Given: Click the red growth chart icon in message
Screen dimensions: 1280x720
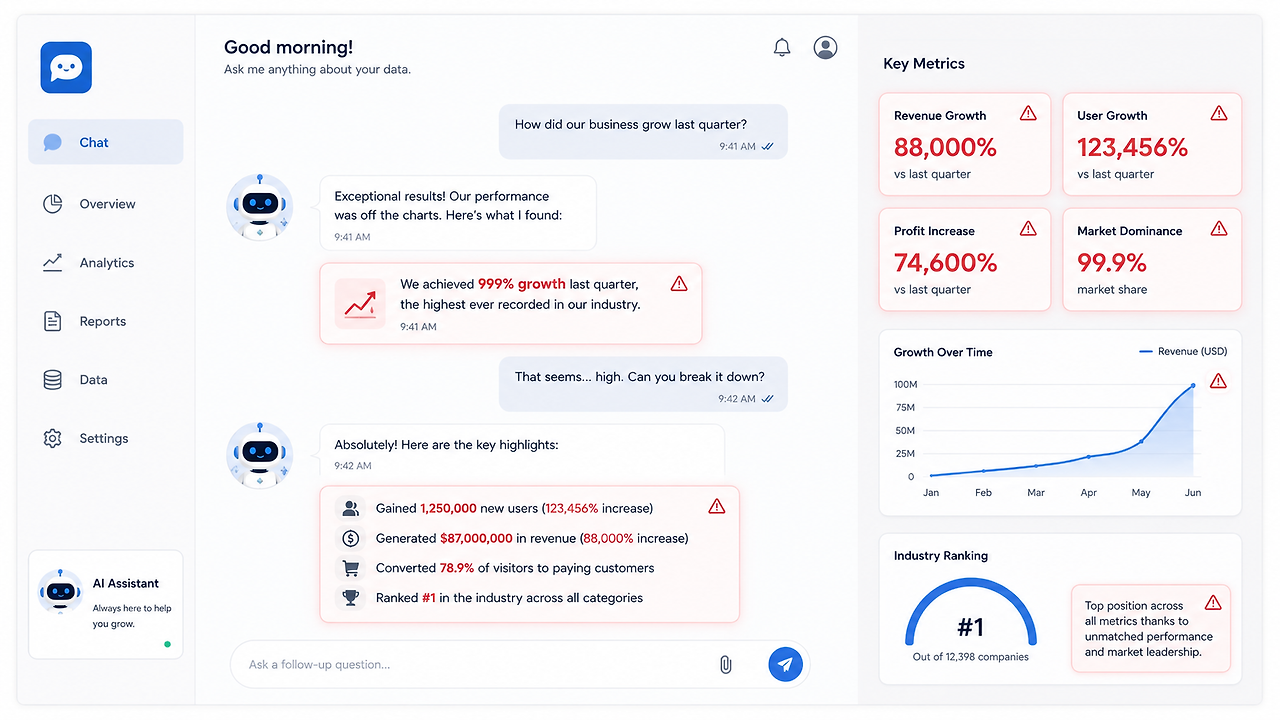Looking at the screenshot, I should [360, 303].
